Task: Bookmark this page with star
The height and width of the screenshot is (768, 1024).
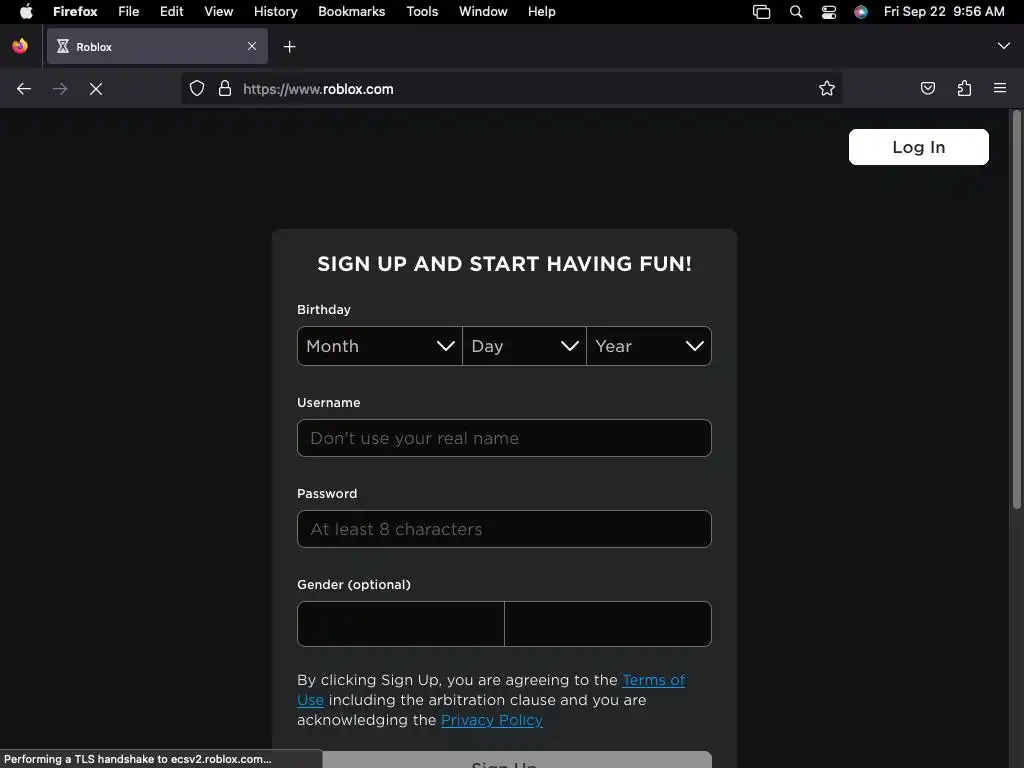Action: click(827, 88)
